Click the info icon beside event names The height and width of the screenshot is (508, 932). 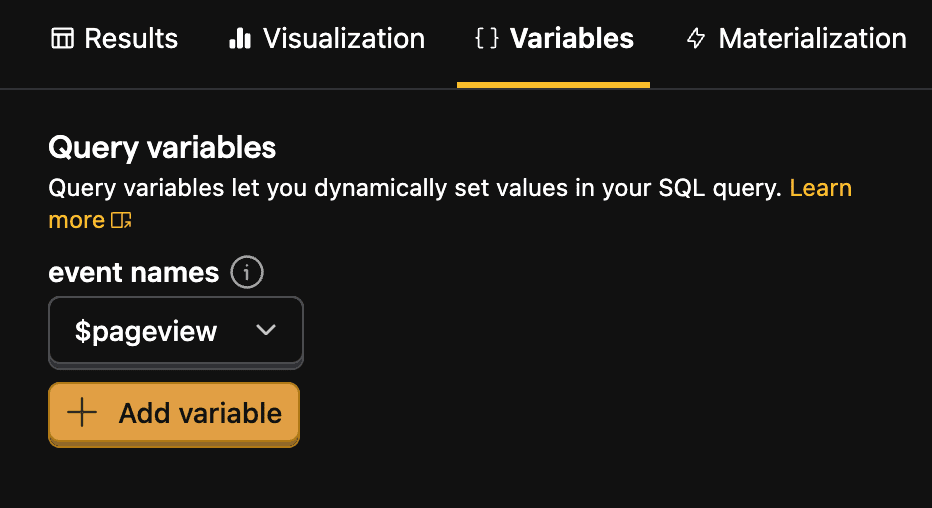click(247, 272)
